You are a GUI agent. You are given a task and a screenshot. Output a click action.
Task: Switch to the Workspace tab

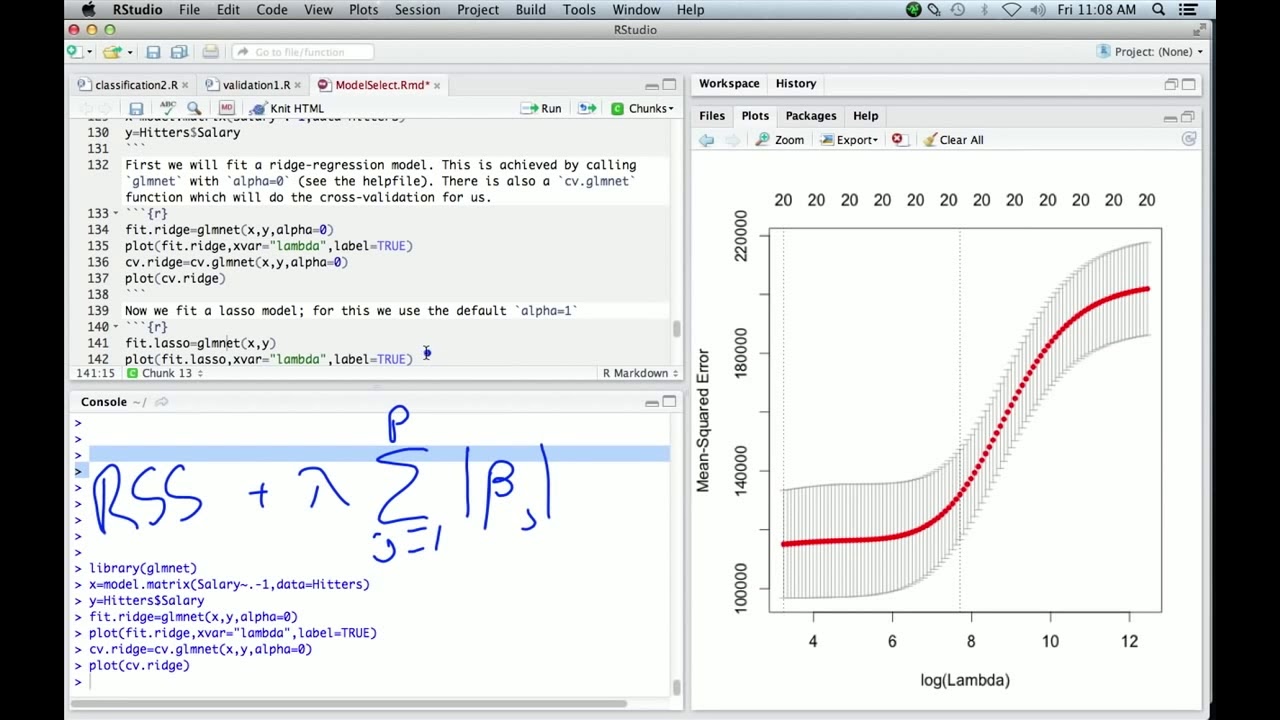(729, 84)
